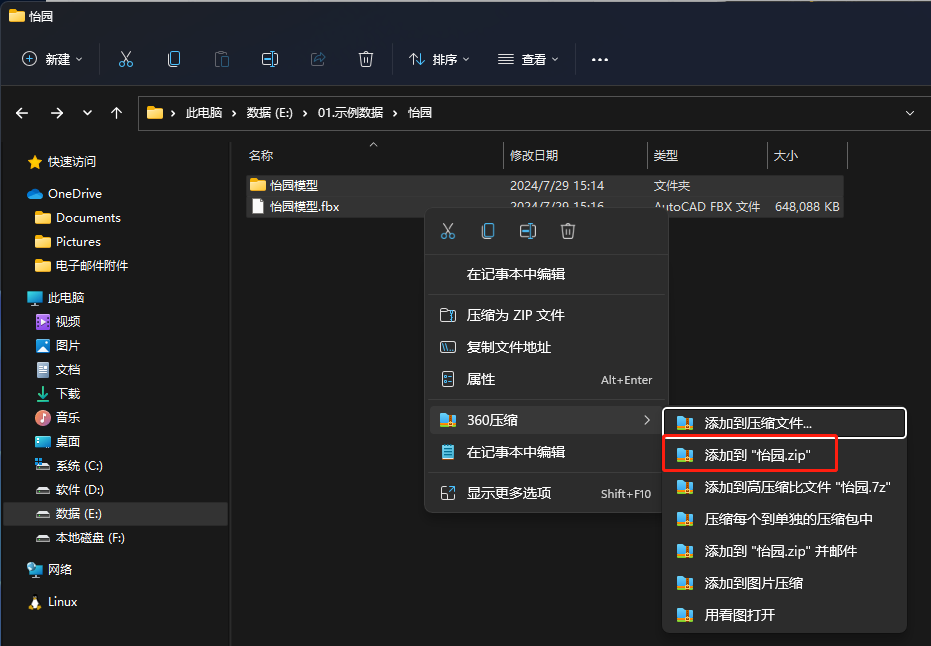Viewport: 931px width, 646px height.
Task: Click the Rename icon in the toolbar
Action: pos(270,59)
